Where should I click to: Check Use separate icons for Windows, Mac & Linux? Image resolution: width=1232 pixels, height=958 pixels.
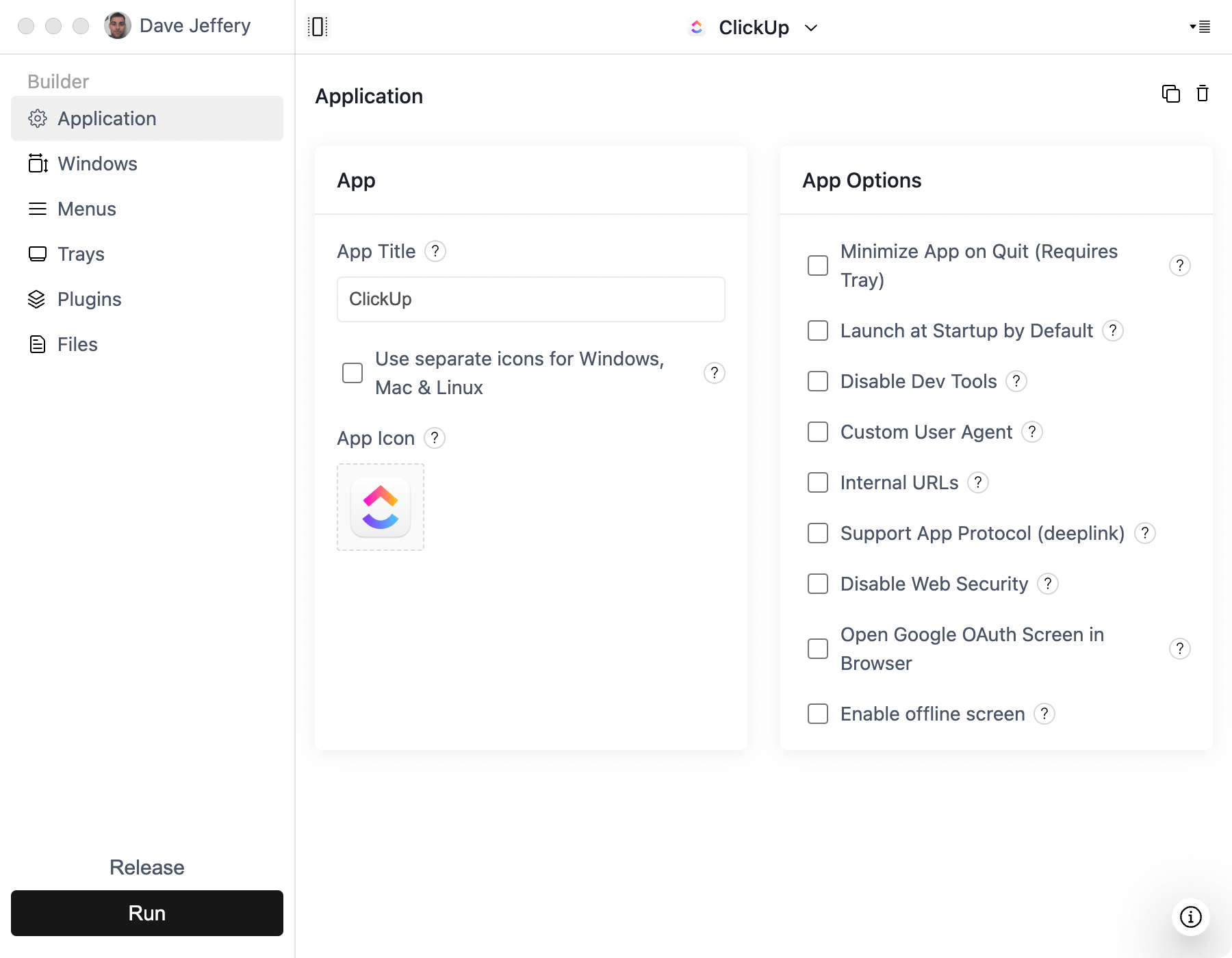click(x=352, y=373)
